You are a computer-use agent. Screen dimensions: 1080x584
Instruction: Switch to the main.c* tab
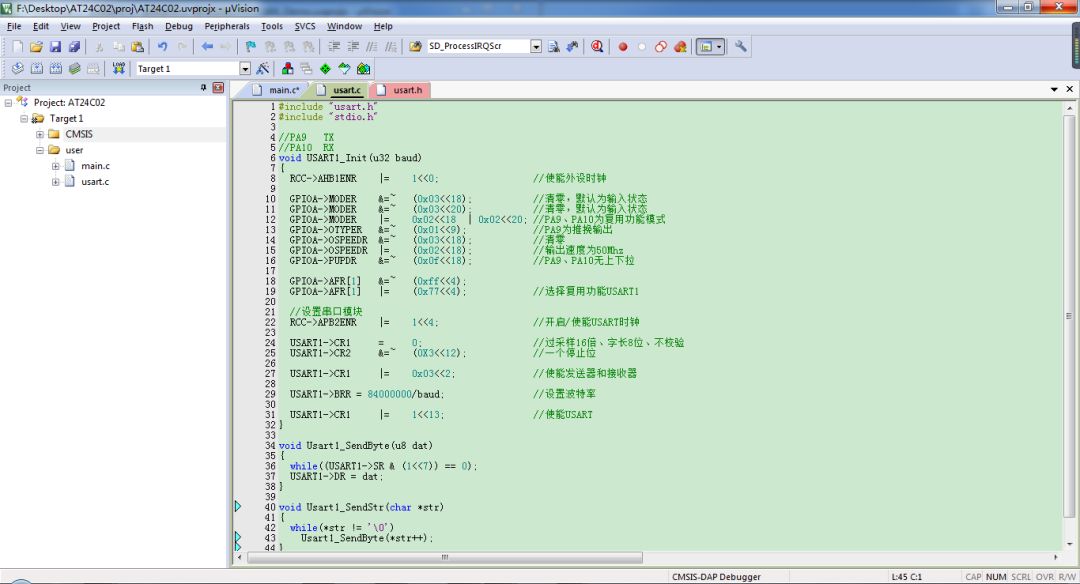[283, 90]
